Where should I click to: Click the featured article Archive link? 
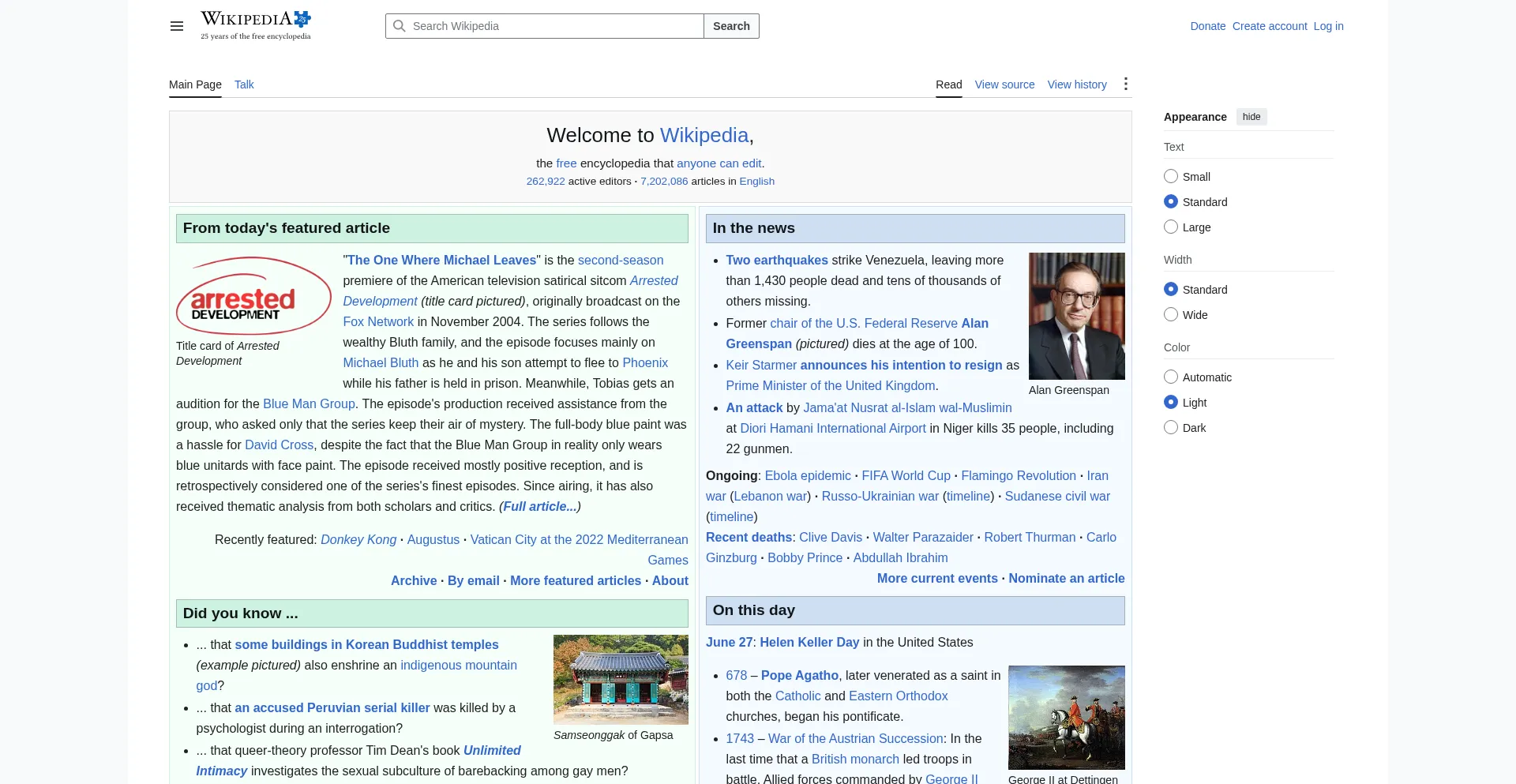point(414,580)
